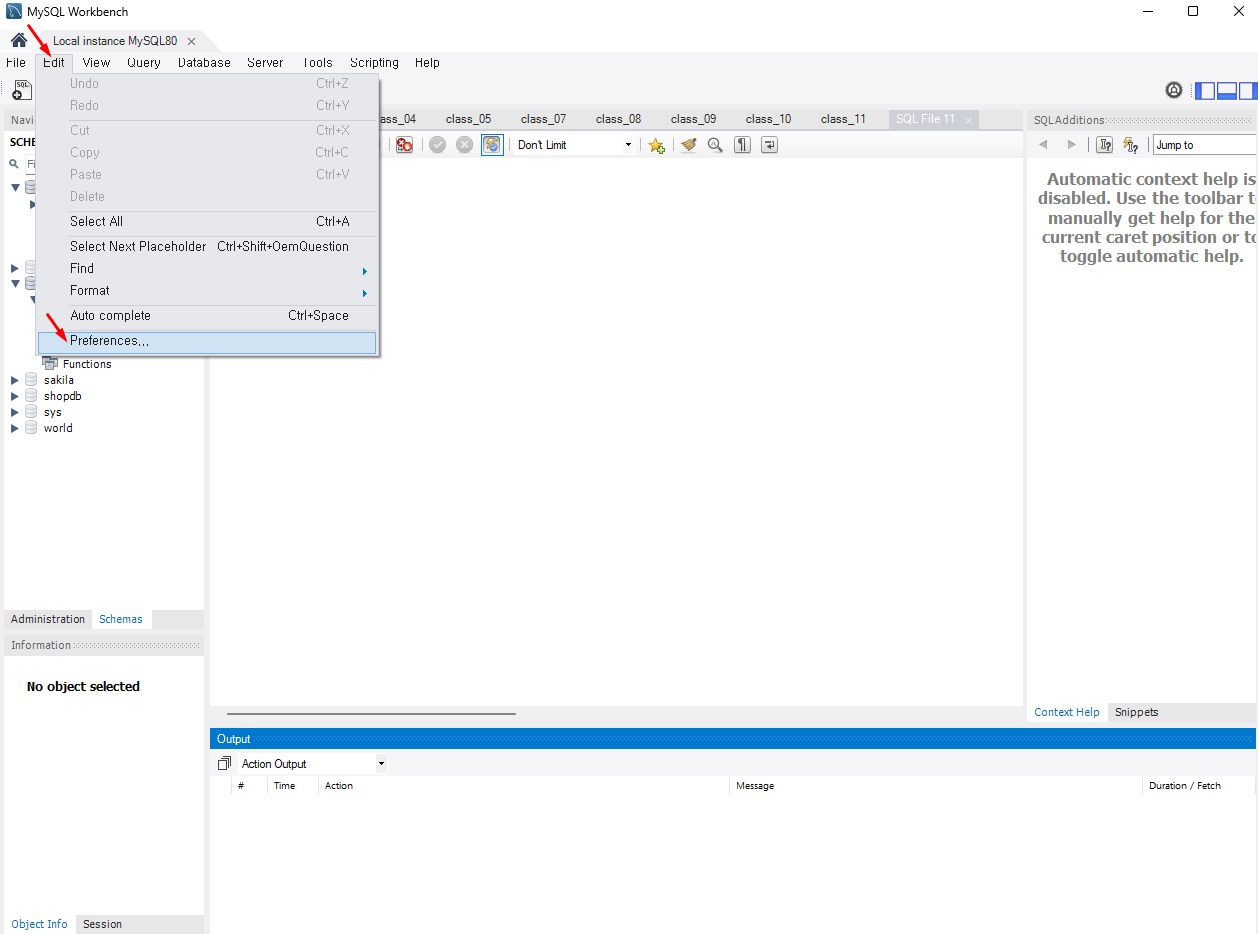Toggle the auto-commit mode icon
The image size is (1258, 934).
pos(492,145)
